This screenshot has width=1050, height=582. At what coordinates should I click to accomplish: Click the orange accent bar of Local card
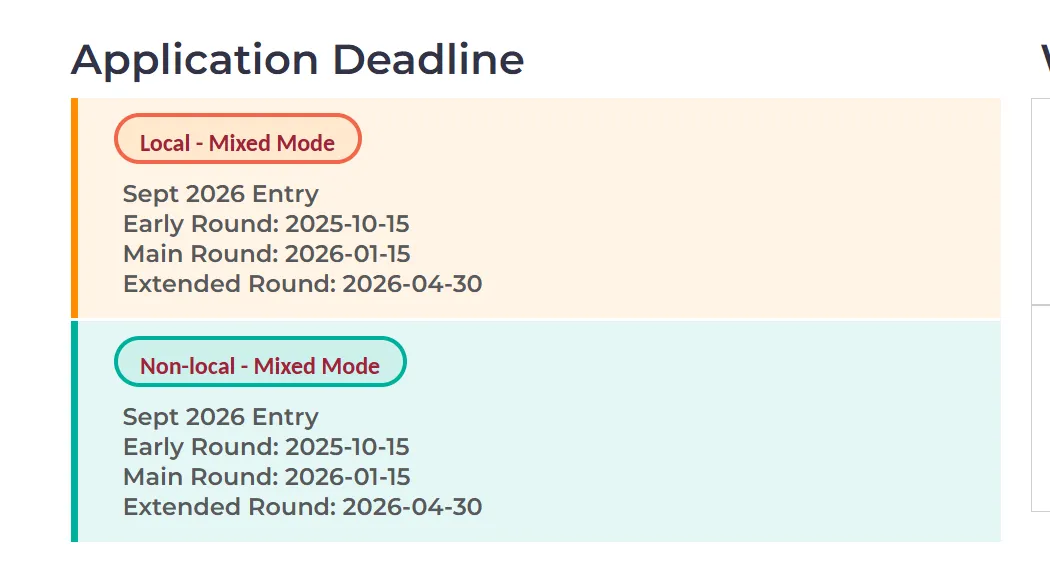click(x=74, y=208)
